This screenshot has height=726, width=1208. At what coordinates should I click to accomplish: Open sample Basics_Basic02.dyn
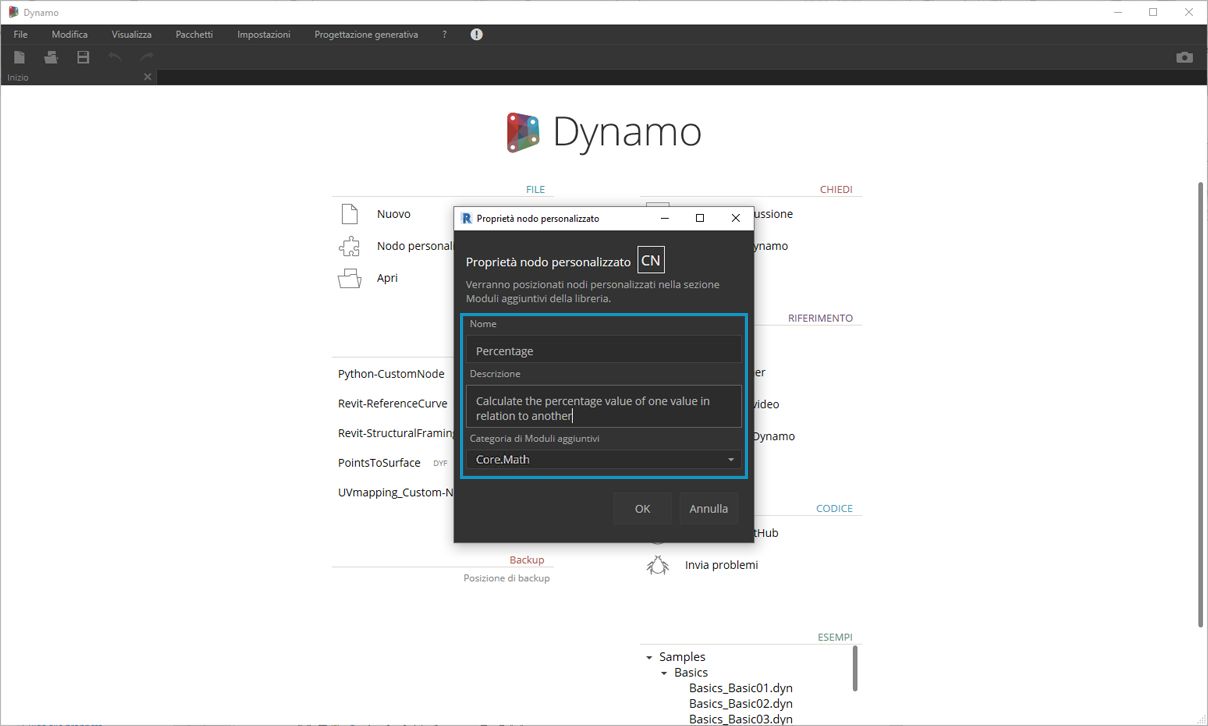[x=741, y=704]
